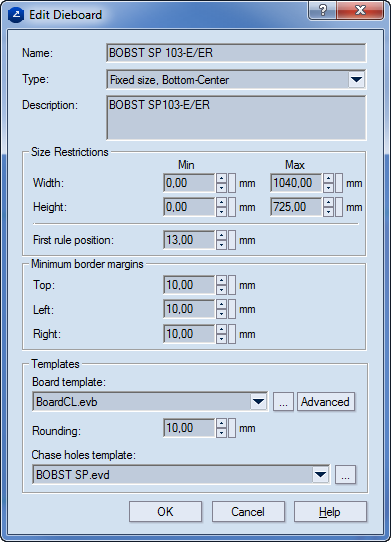
Task: Click into the Description text area
Action: [236, 118]
